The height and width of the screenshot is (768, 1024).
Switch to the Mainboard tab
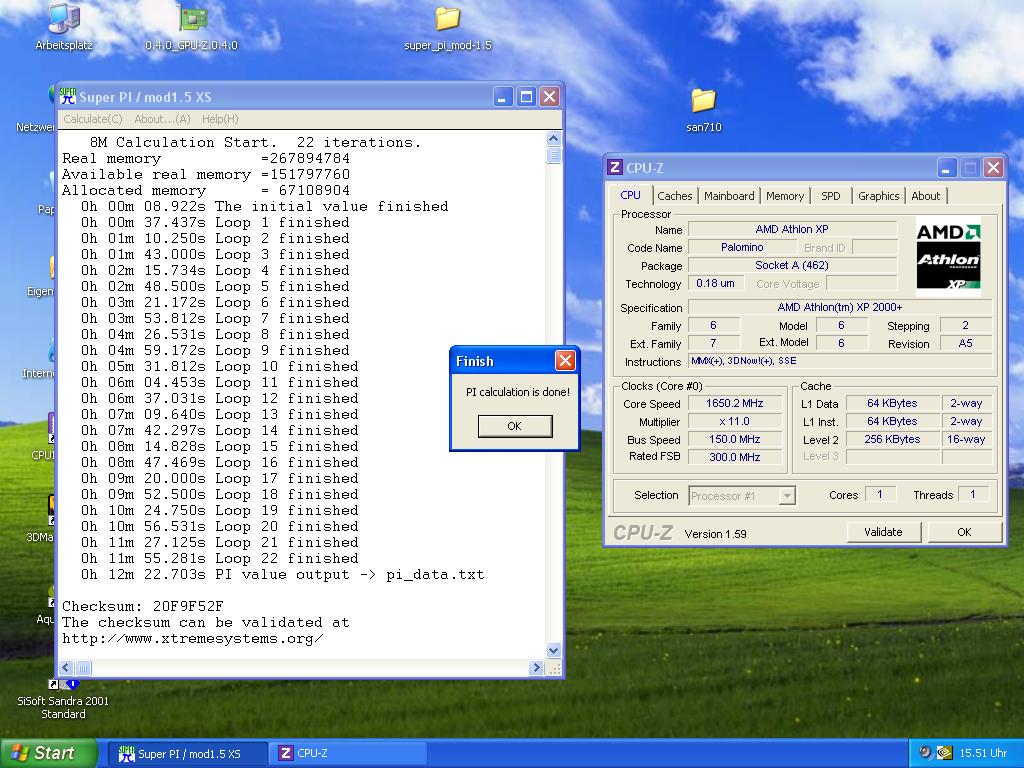(x=729, y=196)
